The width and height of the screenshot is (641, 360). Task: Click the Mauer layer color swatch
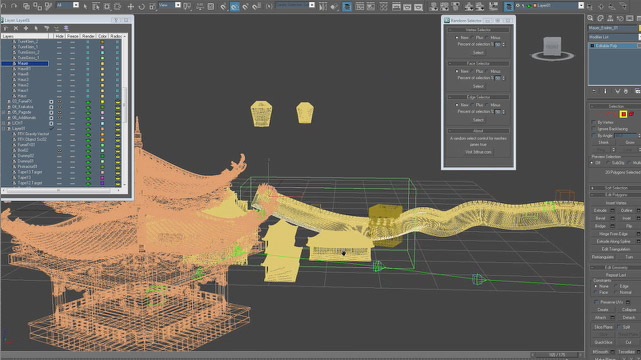coord(102,64)
